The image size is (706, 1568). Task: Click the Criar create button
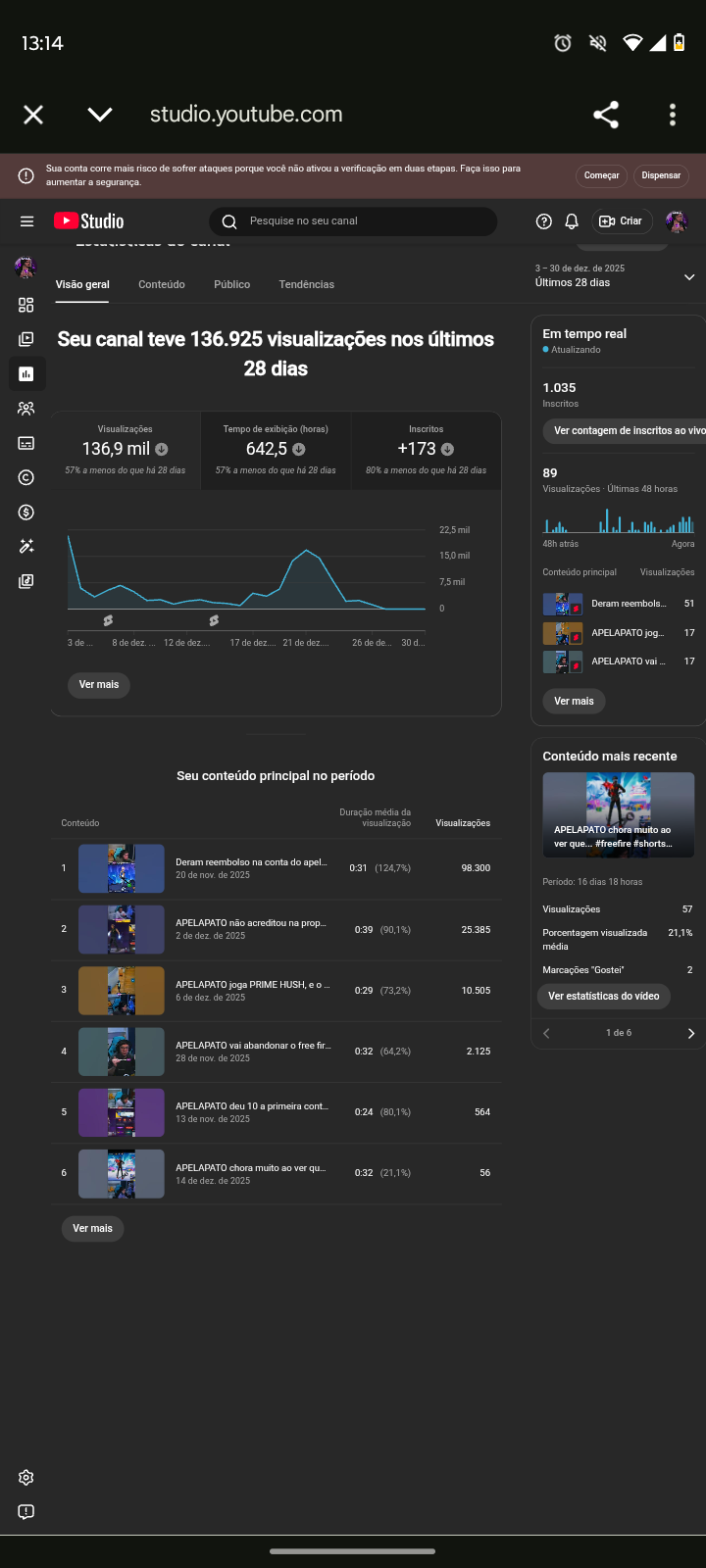tap(622, 221)
